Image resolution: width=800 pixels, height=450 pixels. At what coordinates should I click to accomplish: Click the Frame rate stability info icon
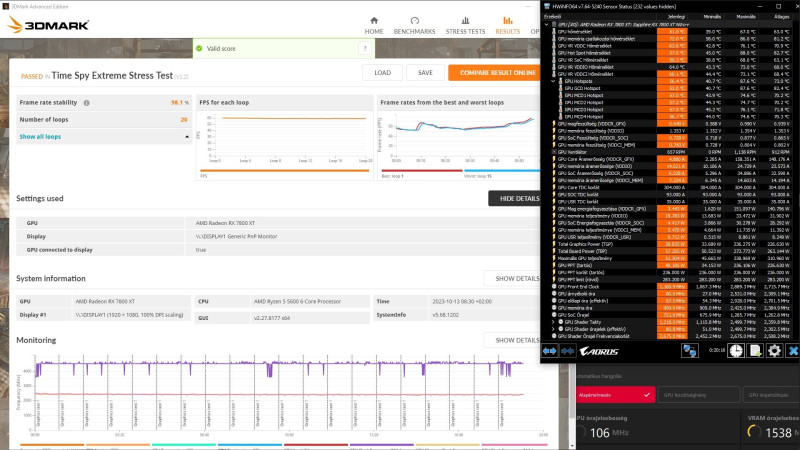click(86, 103)
